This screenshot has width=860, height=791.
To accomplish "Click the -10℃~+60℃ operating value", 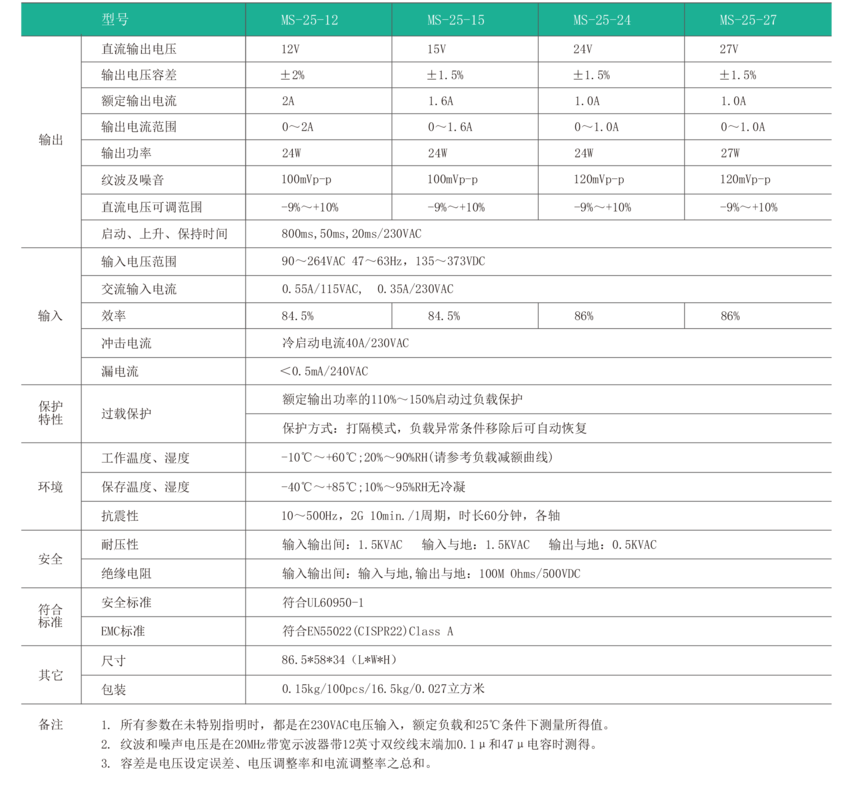I will 417,457.
